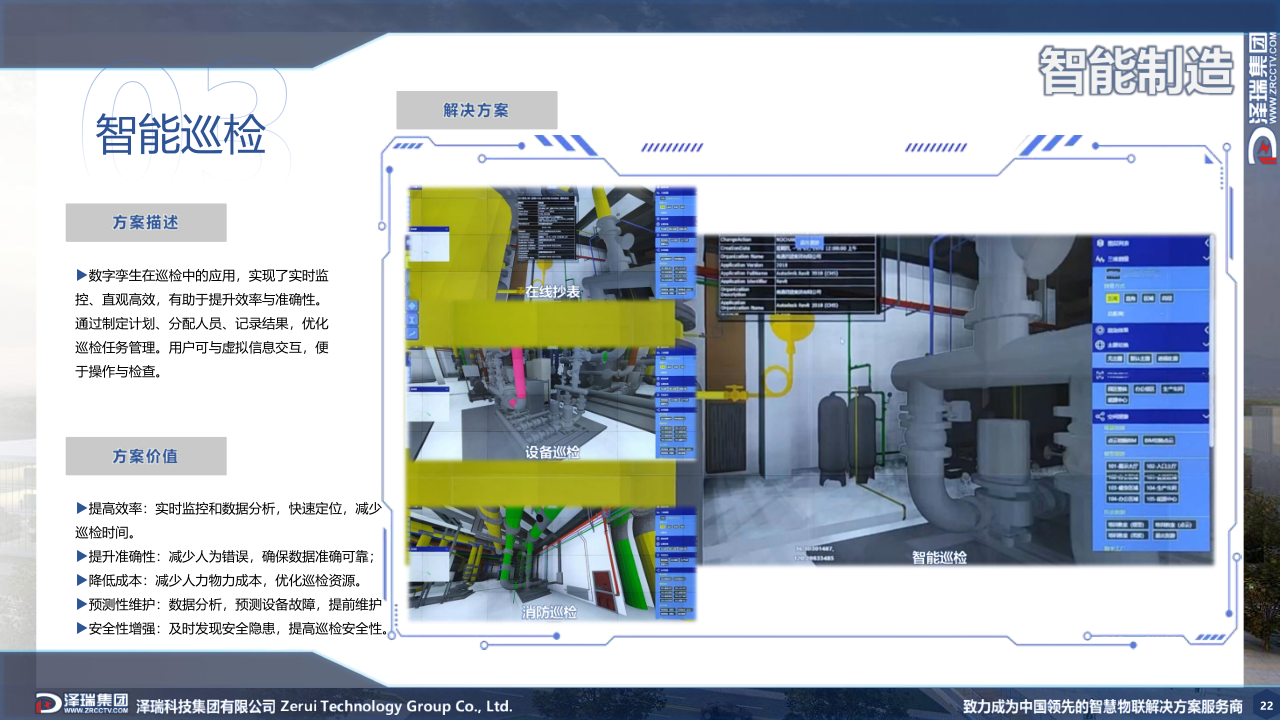
Task: Click the waveform icon in the blue side panel
Action: pyautogui.click(x=1101, y=259)
